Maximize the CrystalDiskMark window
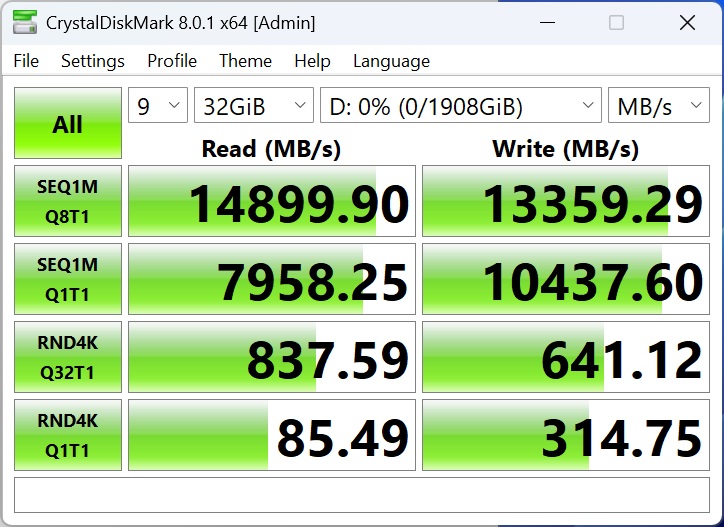Viewport: 724px width, 527px height. click(x=616, y=22)
